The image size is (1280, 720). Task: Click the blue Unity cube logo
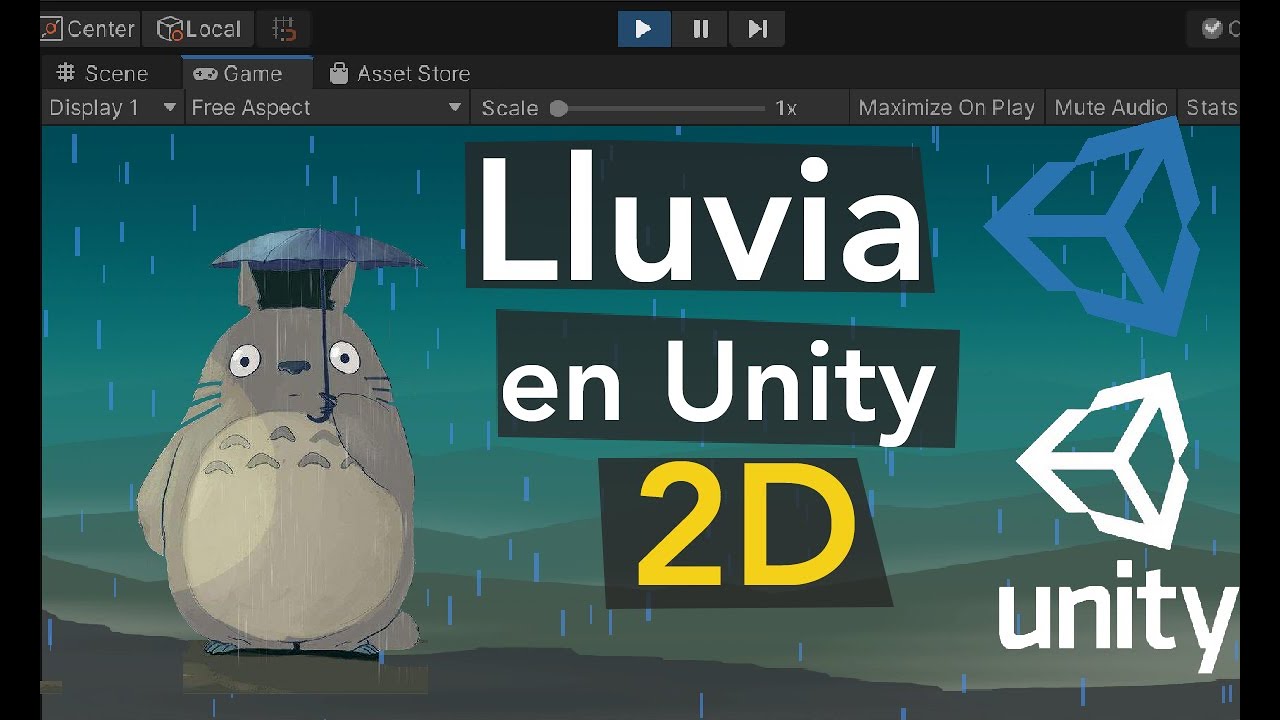point(1093,226)
